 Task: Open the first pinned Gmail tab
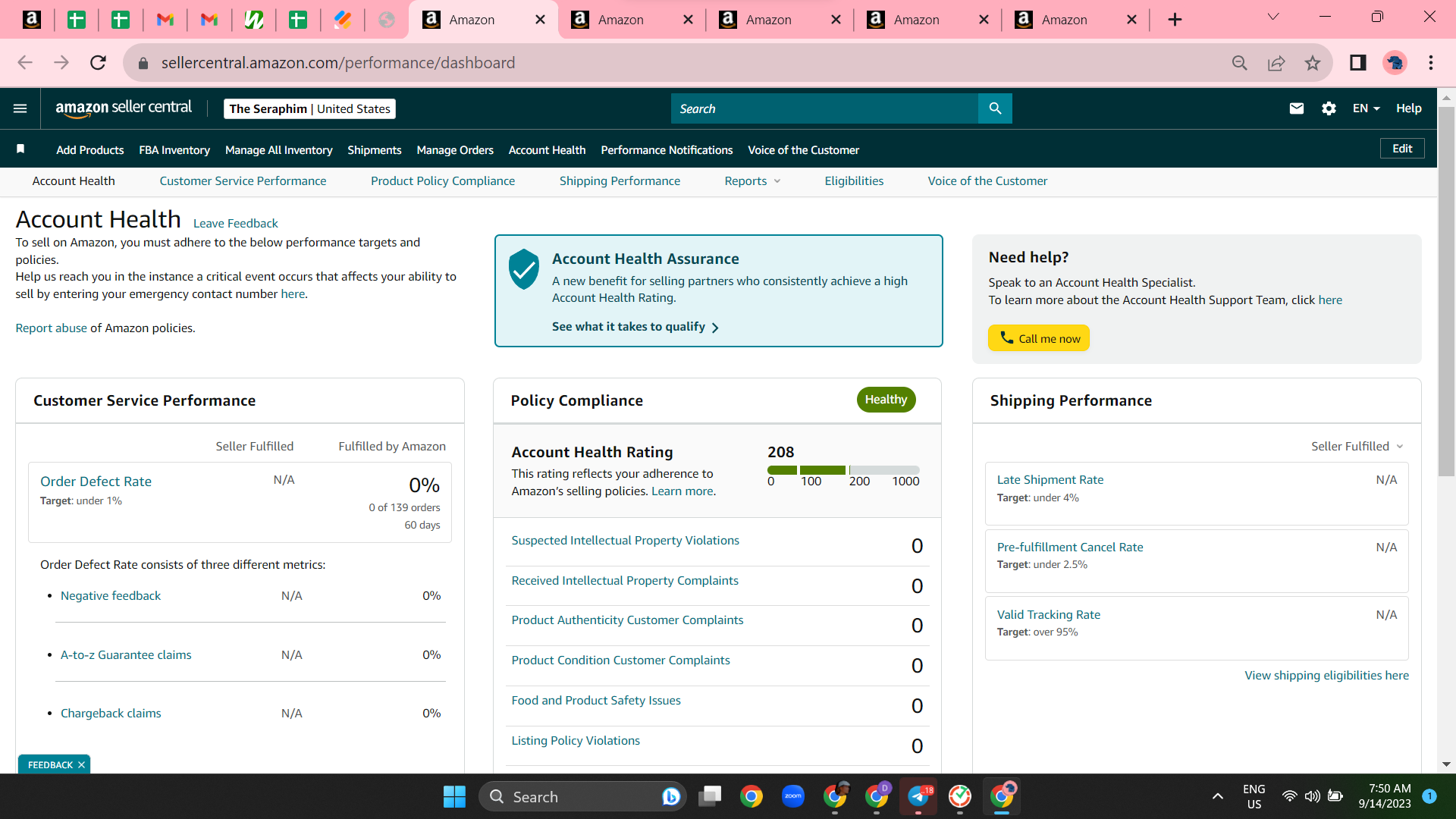165,20
